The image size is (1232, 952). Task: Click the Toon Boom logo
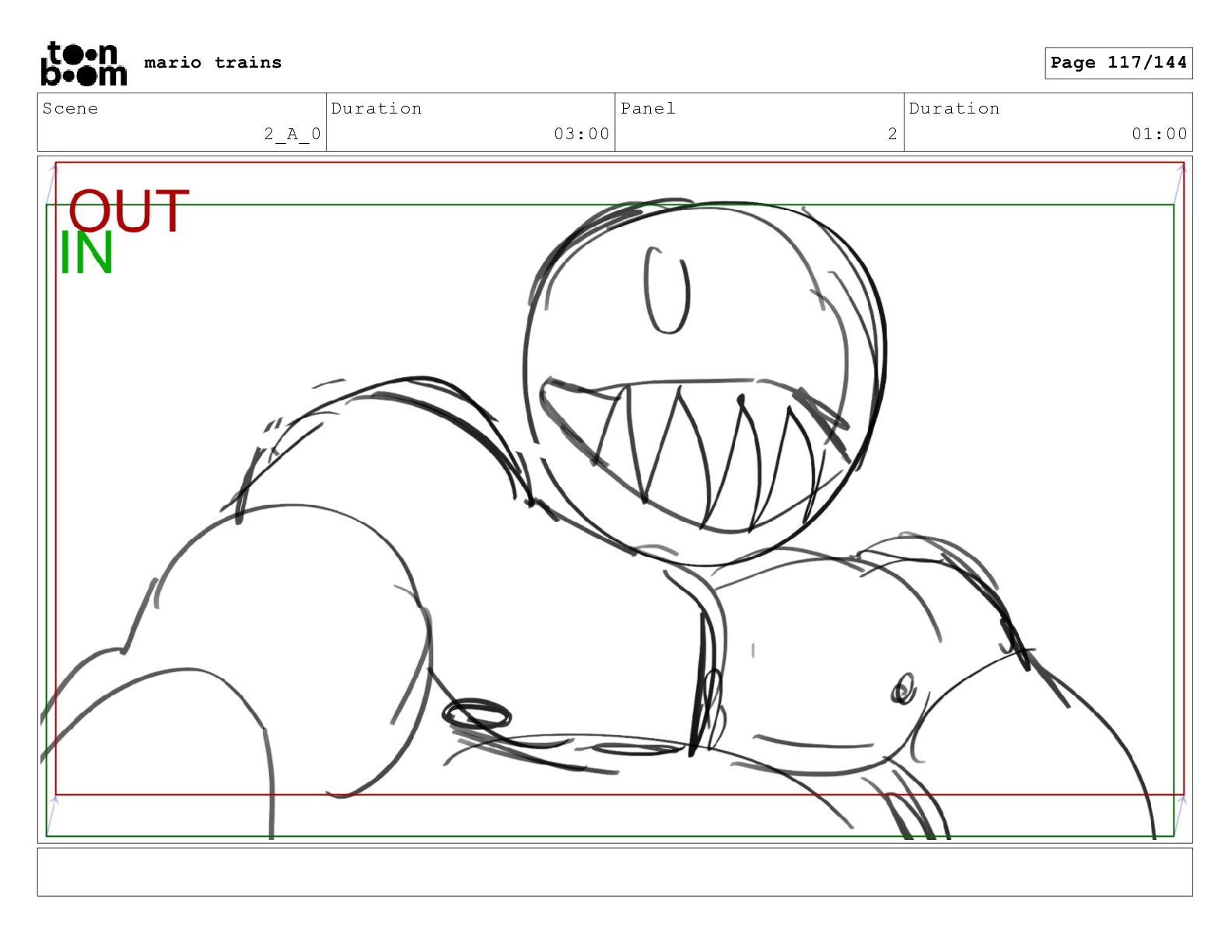click(83, 64)
